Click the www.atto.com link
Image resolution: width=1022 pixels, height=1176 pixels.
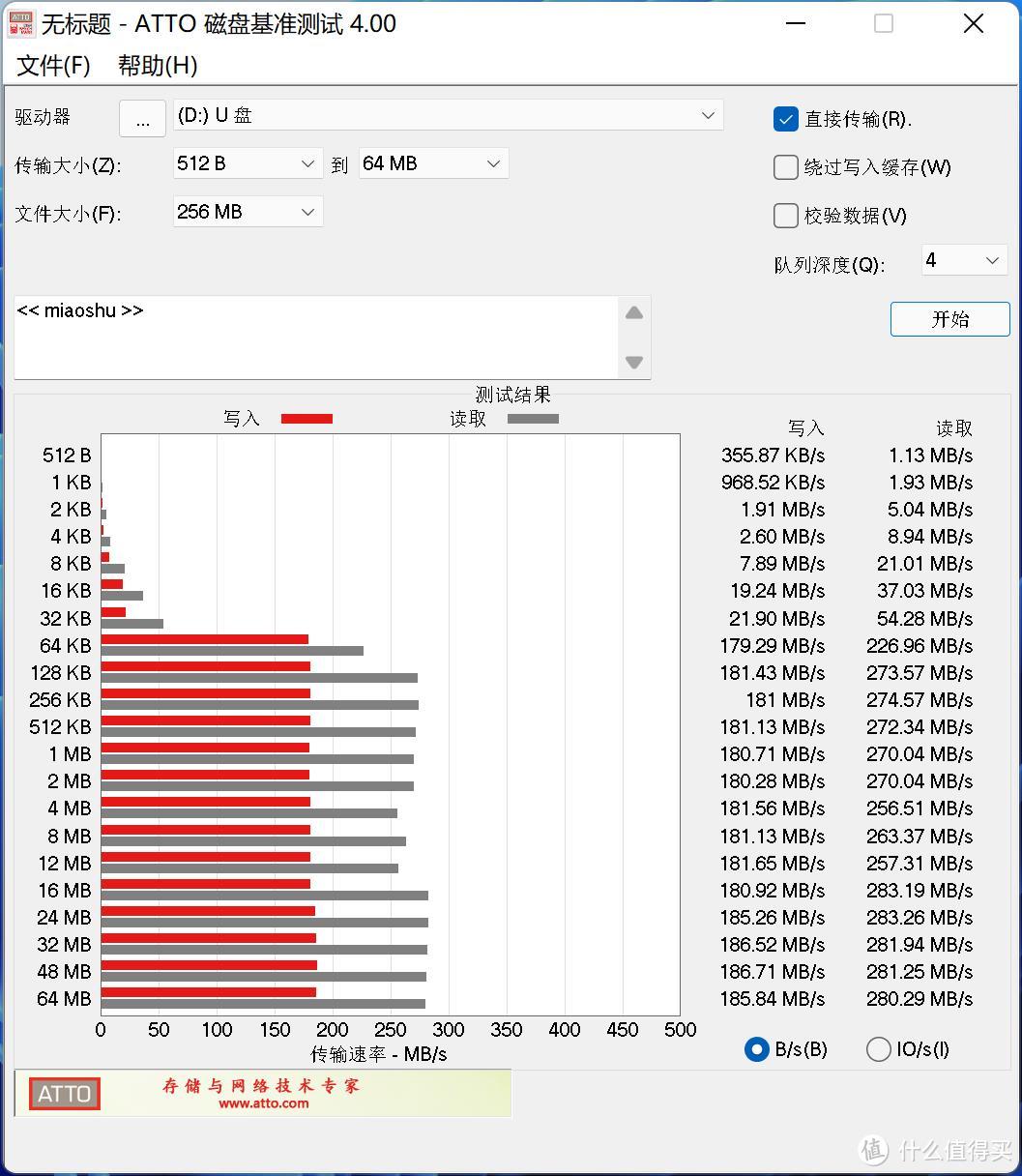pos(263,1103)
